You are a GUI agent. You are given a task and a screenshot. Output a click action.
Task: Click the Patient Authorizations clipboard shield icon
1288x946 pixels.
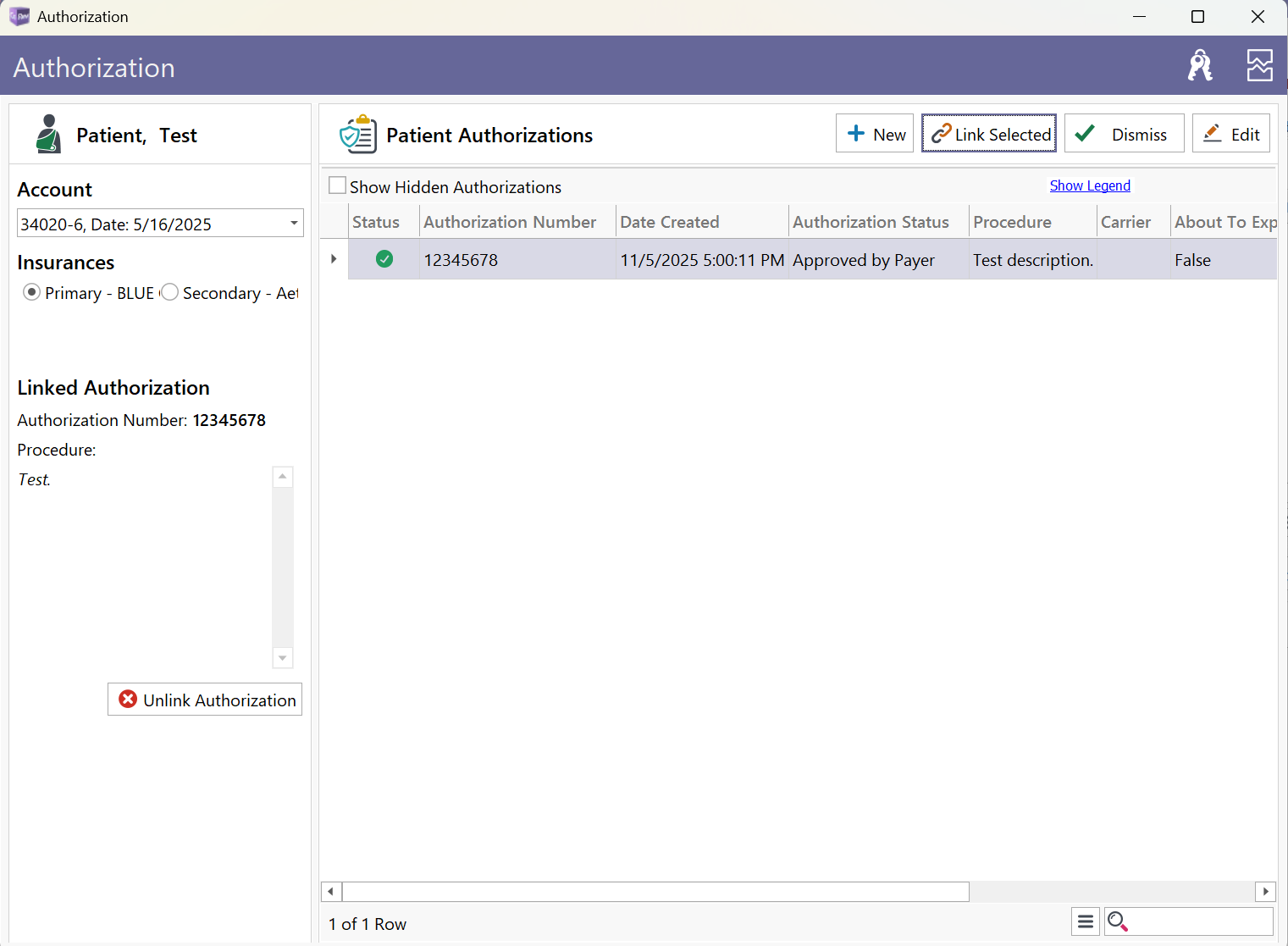(x=357, y=135)
